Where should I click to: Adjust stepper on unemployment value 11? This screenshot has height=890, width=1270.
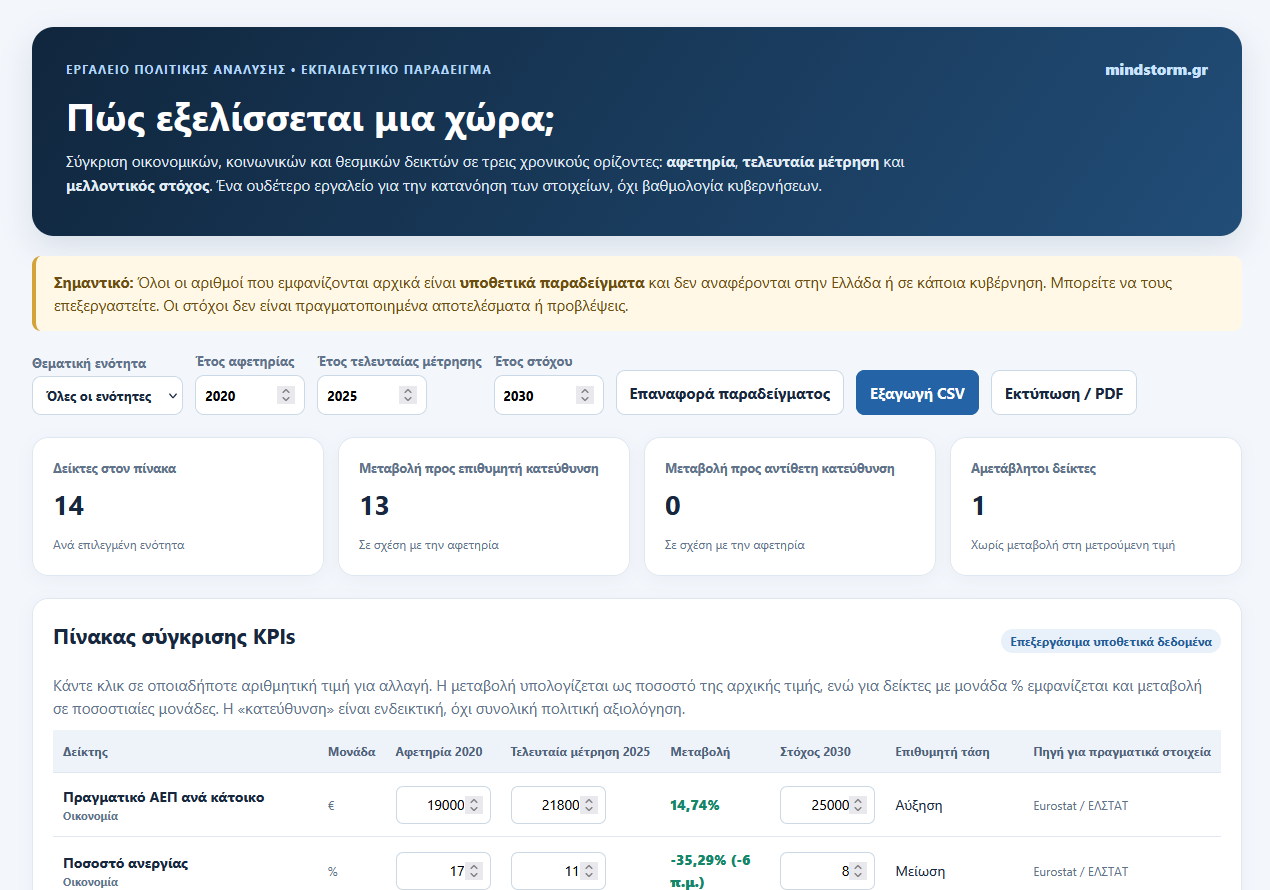pos(589,871)
